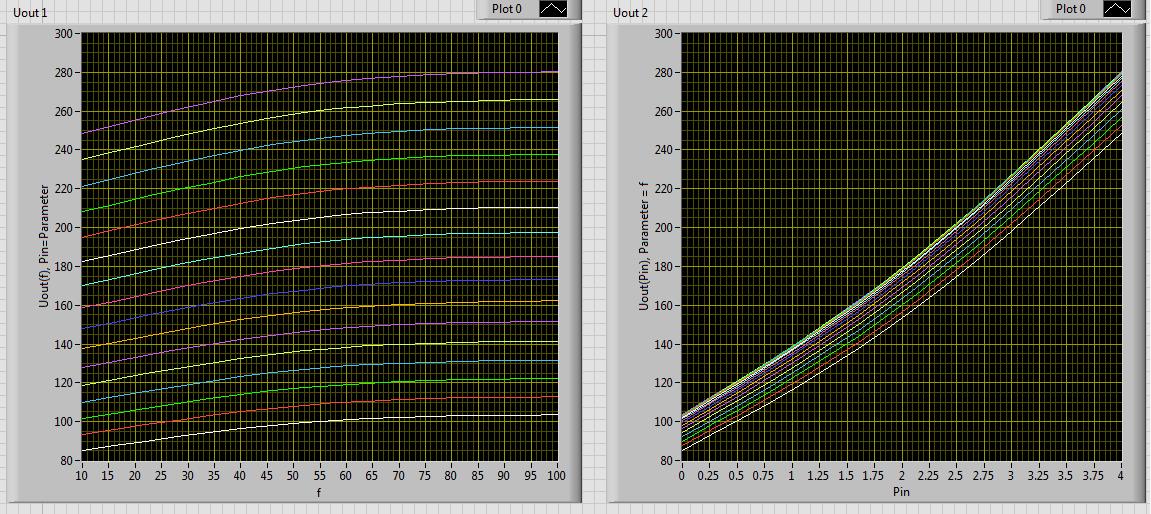The width and height of the screenshot is (1151, 514).
Task: Click the Plot 0 legend icon of Uout 2
Action: [1117, 9]
